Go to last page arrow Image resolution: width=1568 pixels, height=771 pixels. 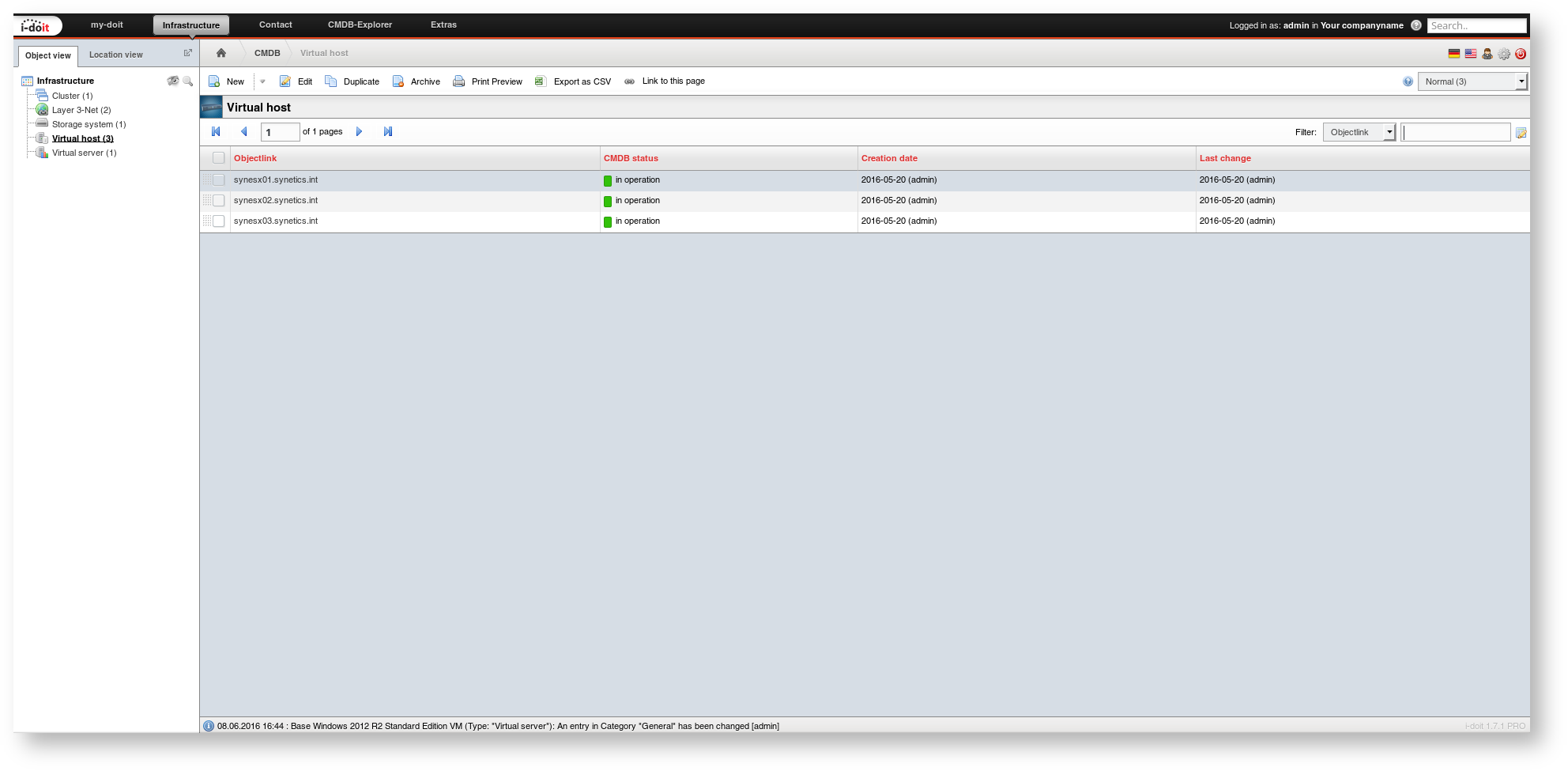coord(388,132)
